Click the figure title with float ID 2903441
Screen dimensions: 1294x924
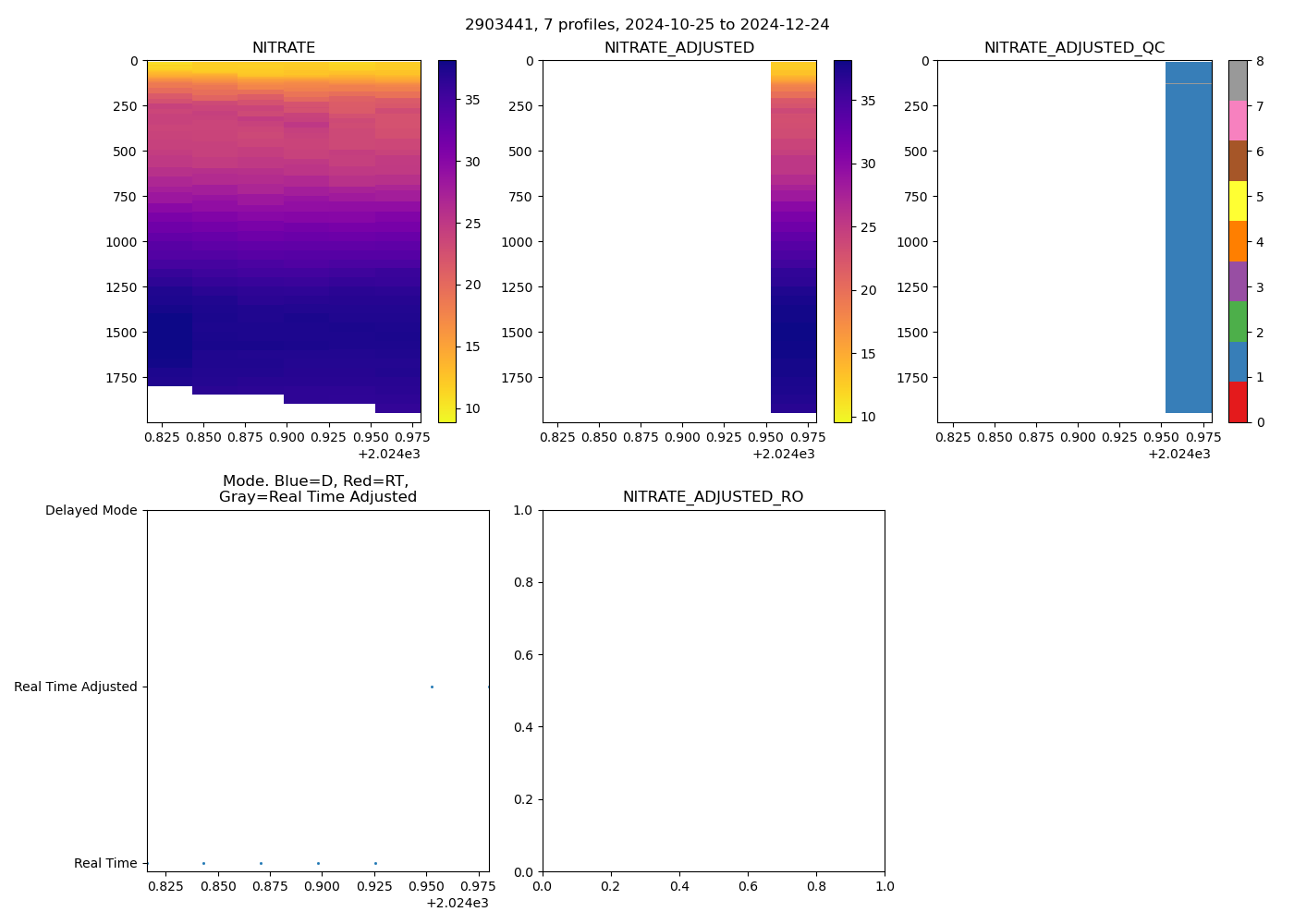point(647,25)
